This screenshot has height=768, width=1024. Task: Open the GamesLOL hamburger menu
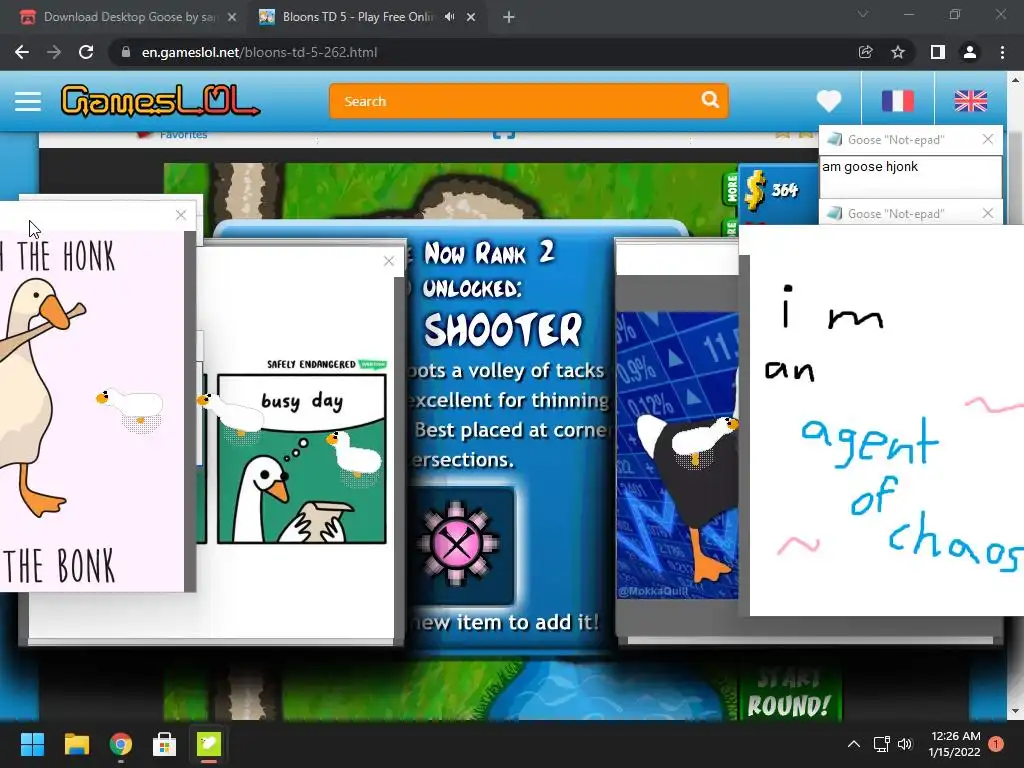[28, 101]
